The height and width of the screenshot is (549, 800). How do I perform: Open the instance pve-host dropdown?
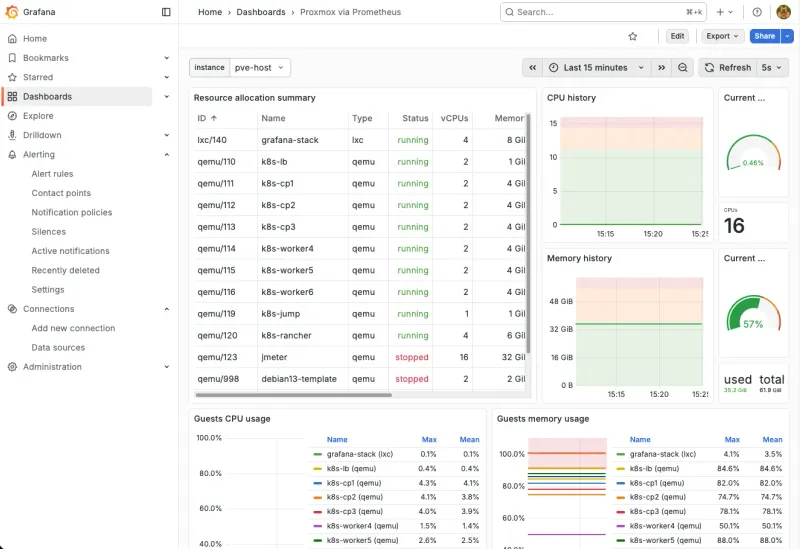260,67
